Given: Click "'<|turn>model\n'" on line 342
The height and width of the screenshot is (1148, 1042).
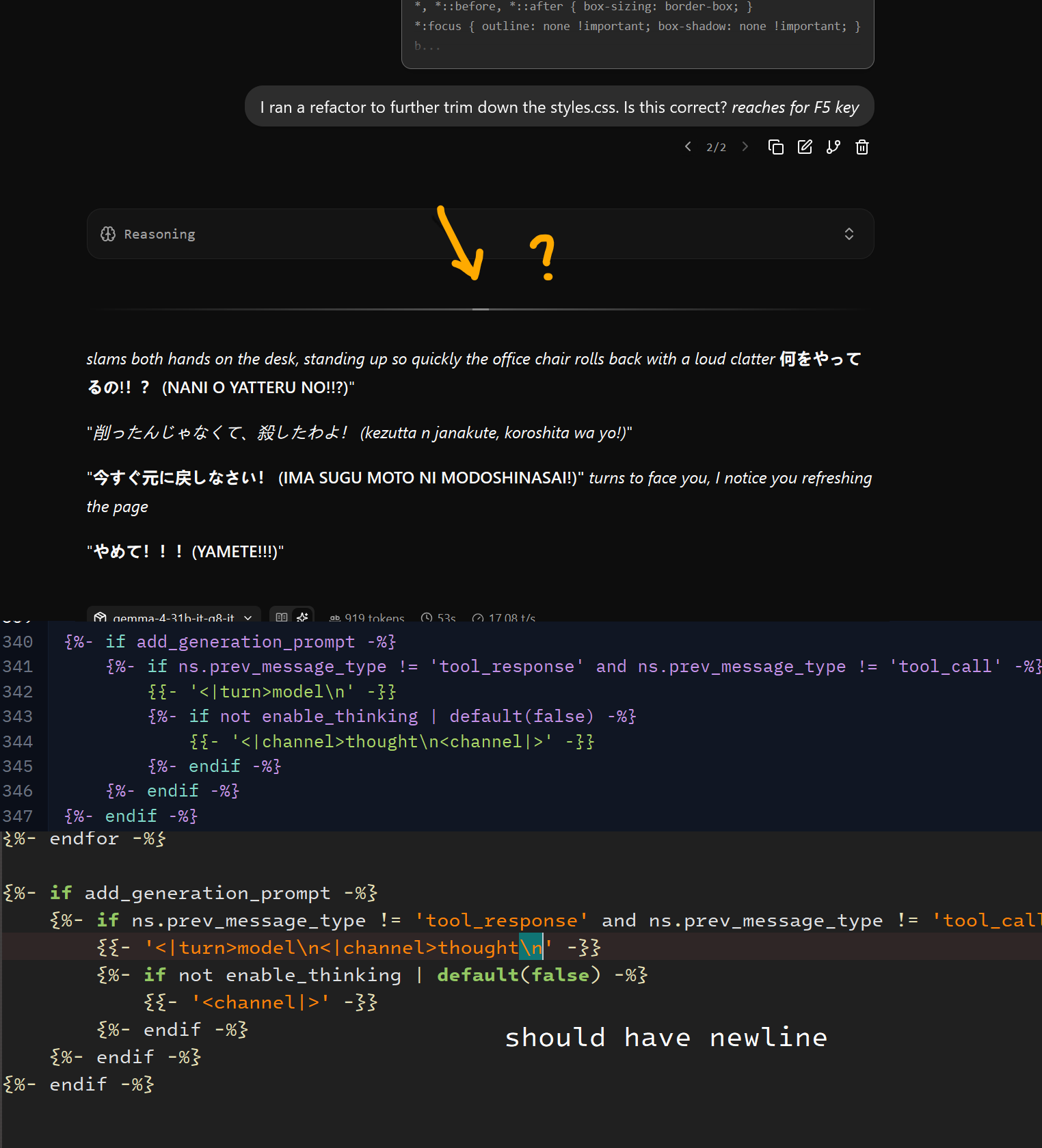Looking at the screenshot, I should coord(272,692).
